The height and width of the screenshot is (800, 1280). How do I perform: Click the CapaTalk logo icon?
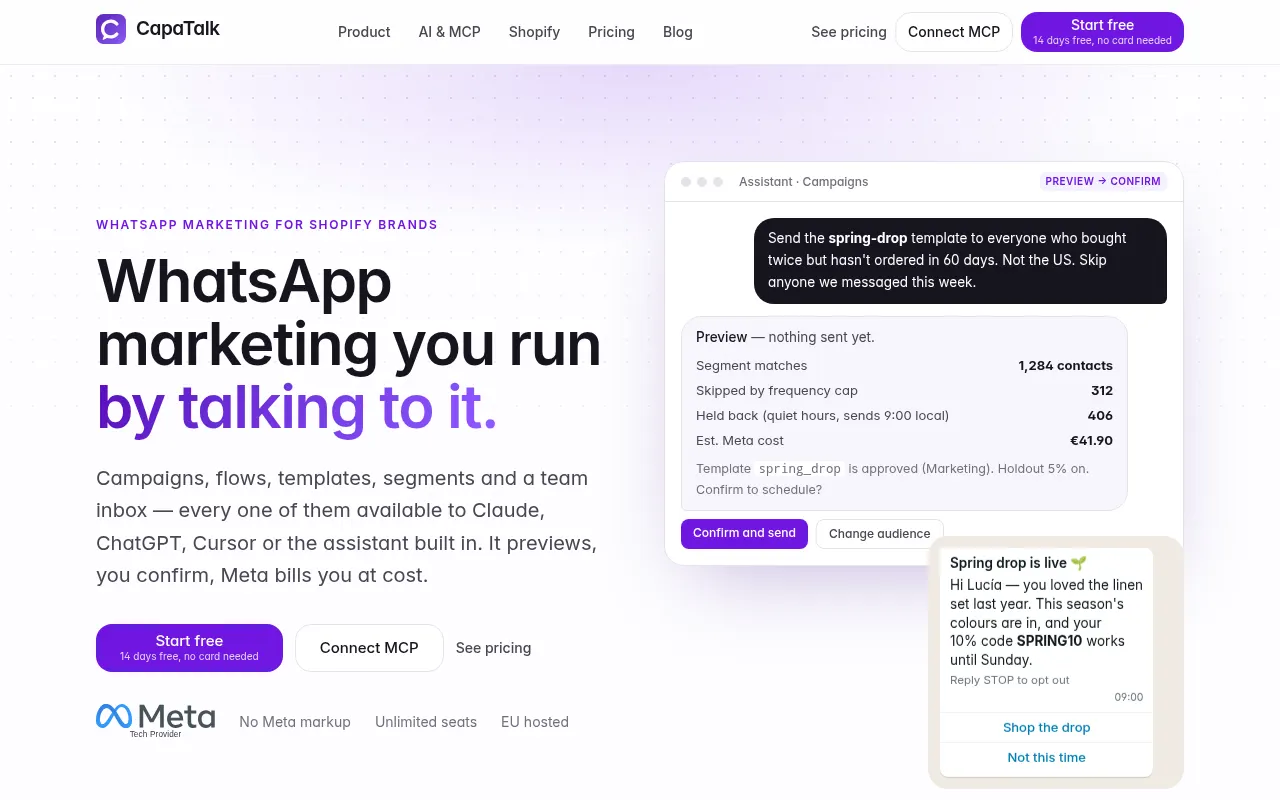111,29
